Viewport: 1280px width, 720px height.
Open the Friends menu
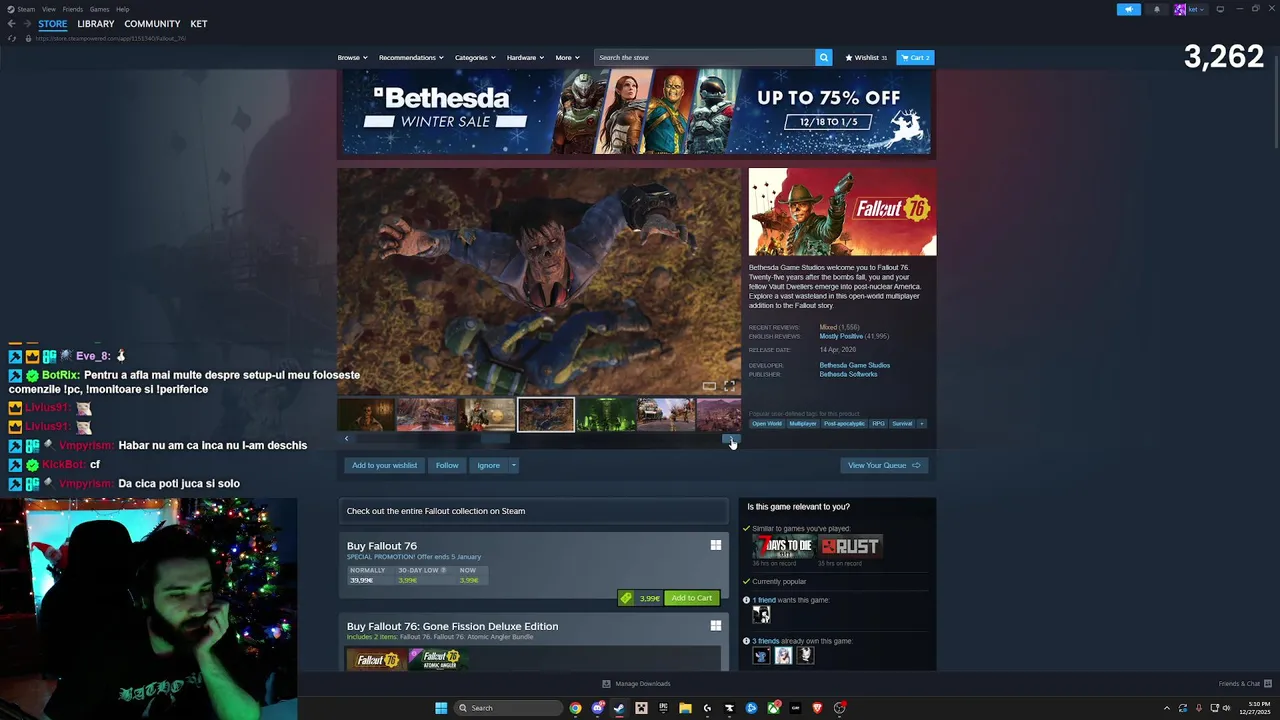pos(73,9)
